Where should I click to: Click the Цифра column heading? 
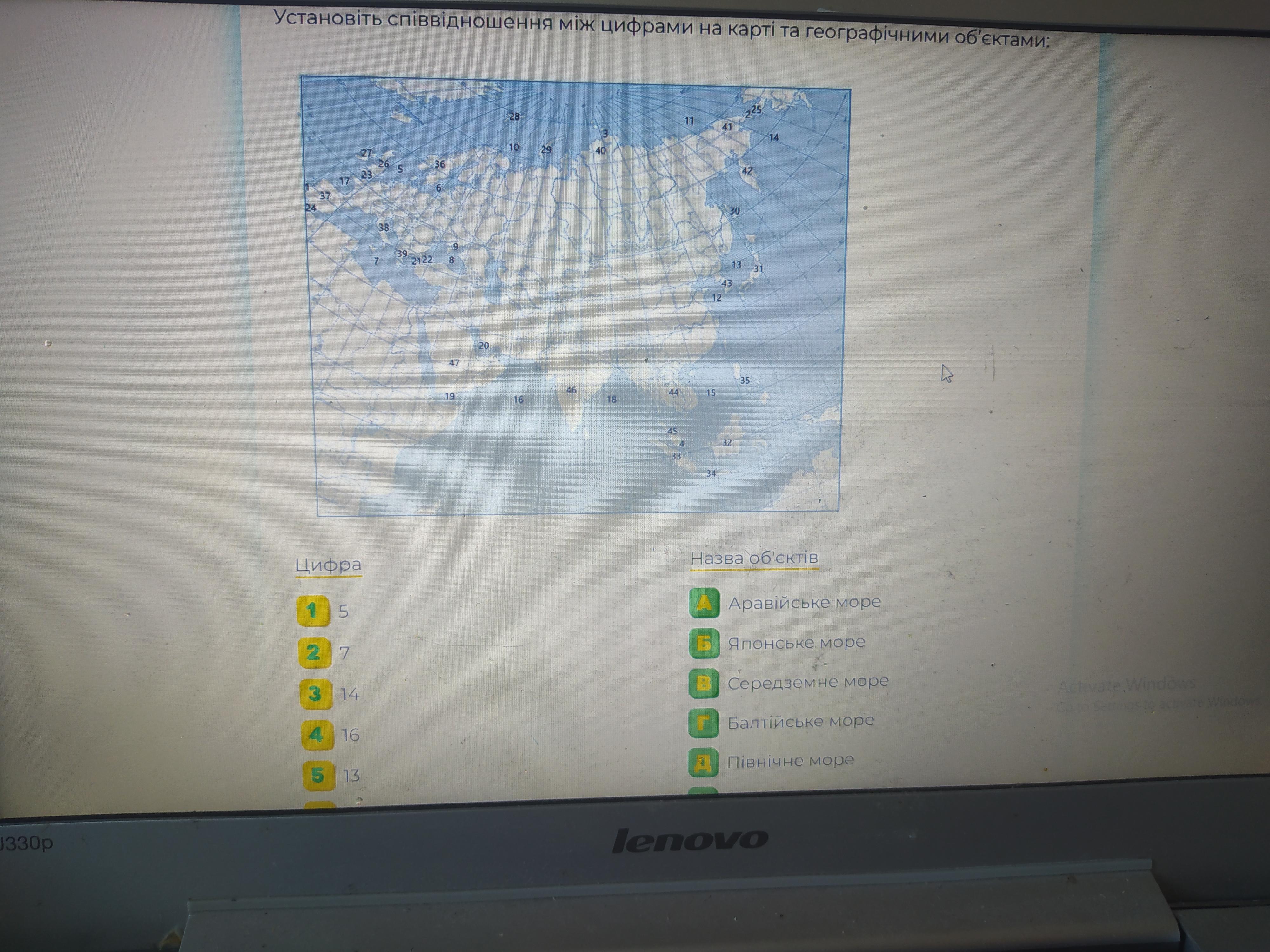[328, 565]
